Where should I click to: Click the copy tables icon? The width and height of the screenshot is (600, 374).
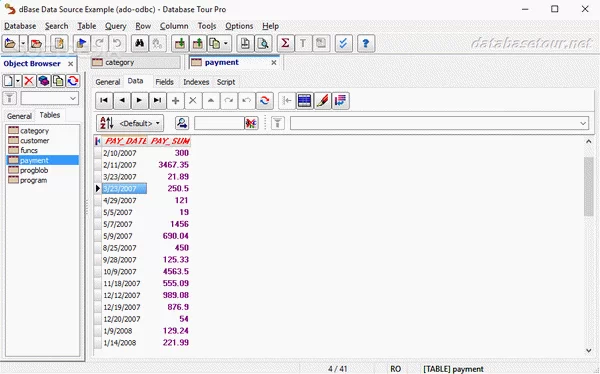click(x=215, y=43)
